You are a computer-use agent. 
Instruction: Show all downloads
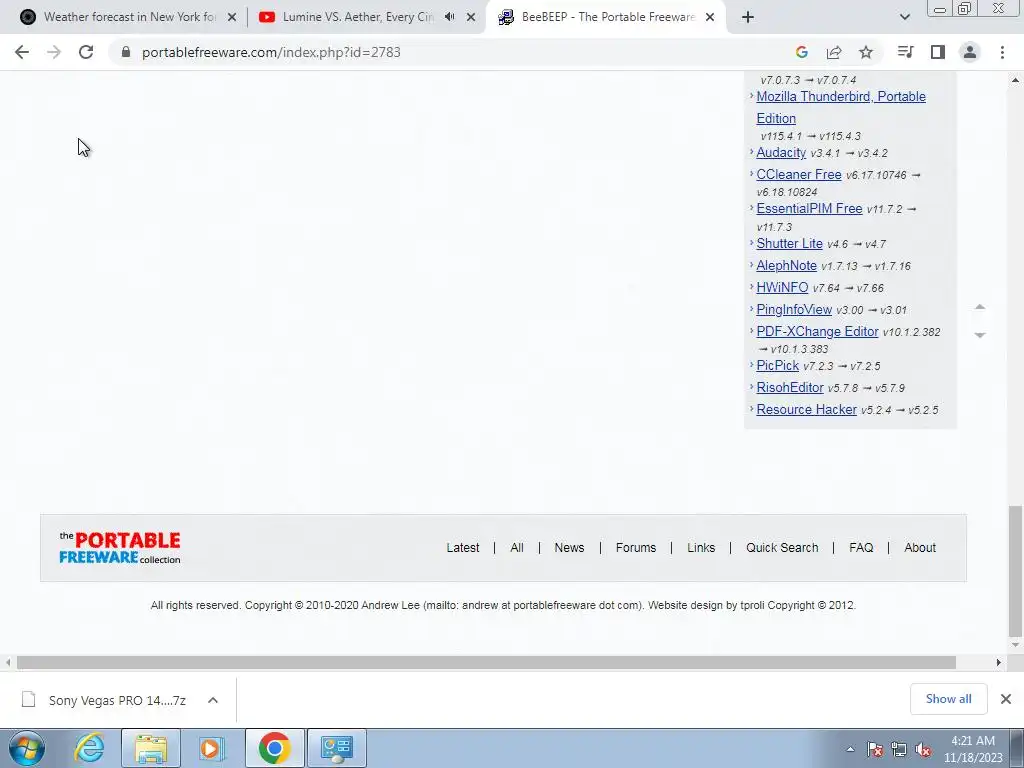[x=948, y=699]
